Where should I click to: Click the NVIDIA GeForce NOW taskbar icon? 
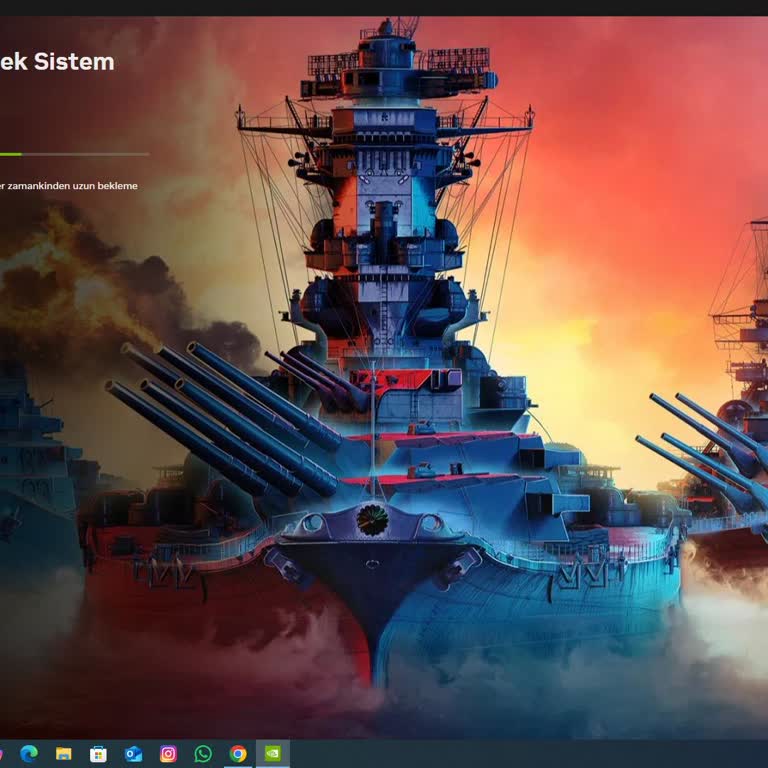[x=273, y=753]
